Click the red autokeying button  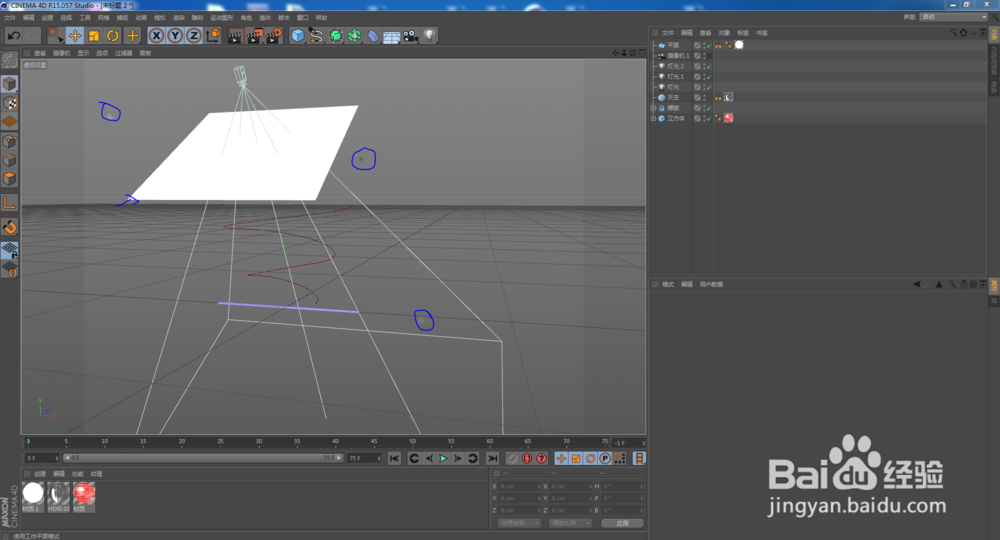coord(527,458)
